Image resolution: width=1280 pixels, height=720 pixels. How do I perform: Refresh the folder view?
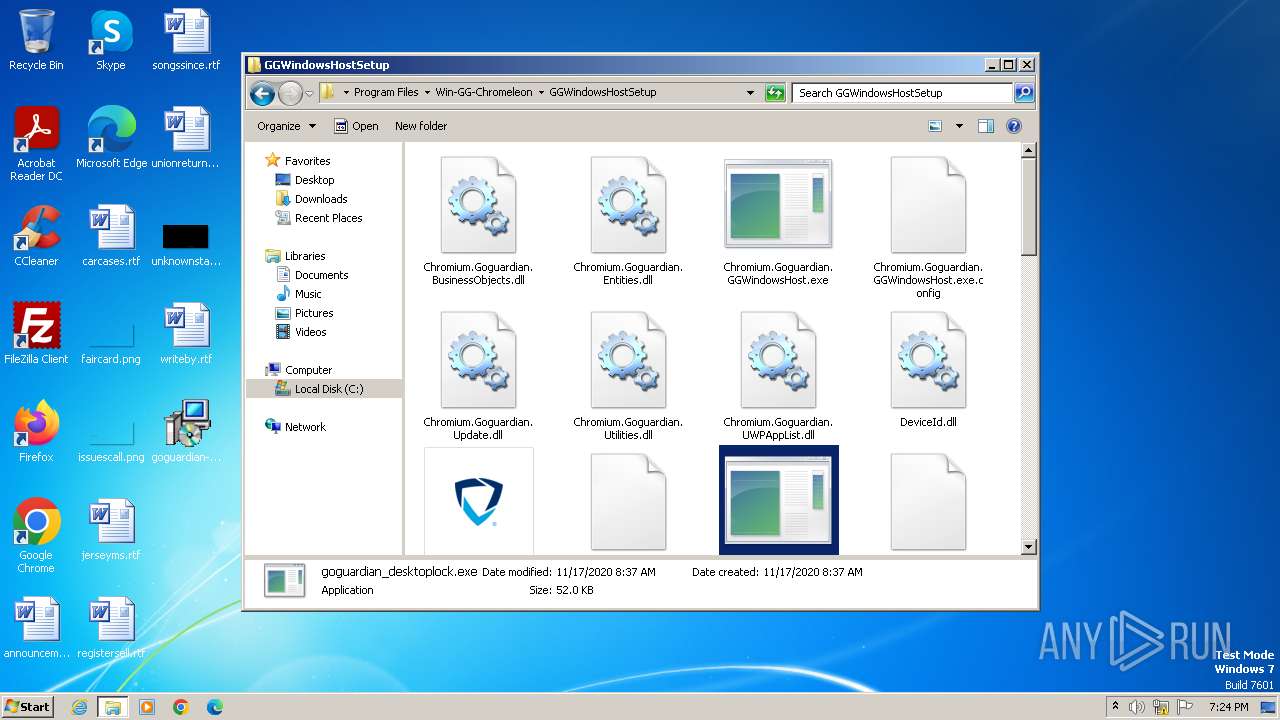click(775, 92)
